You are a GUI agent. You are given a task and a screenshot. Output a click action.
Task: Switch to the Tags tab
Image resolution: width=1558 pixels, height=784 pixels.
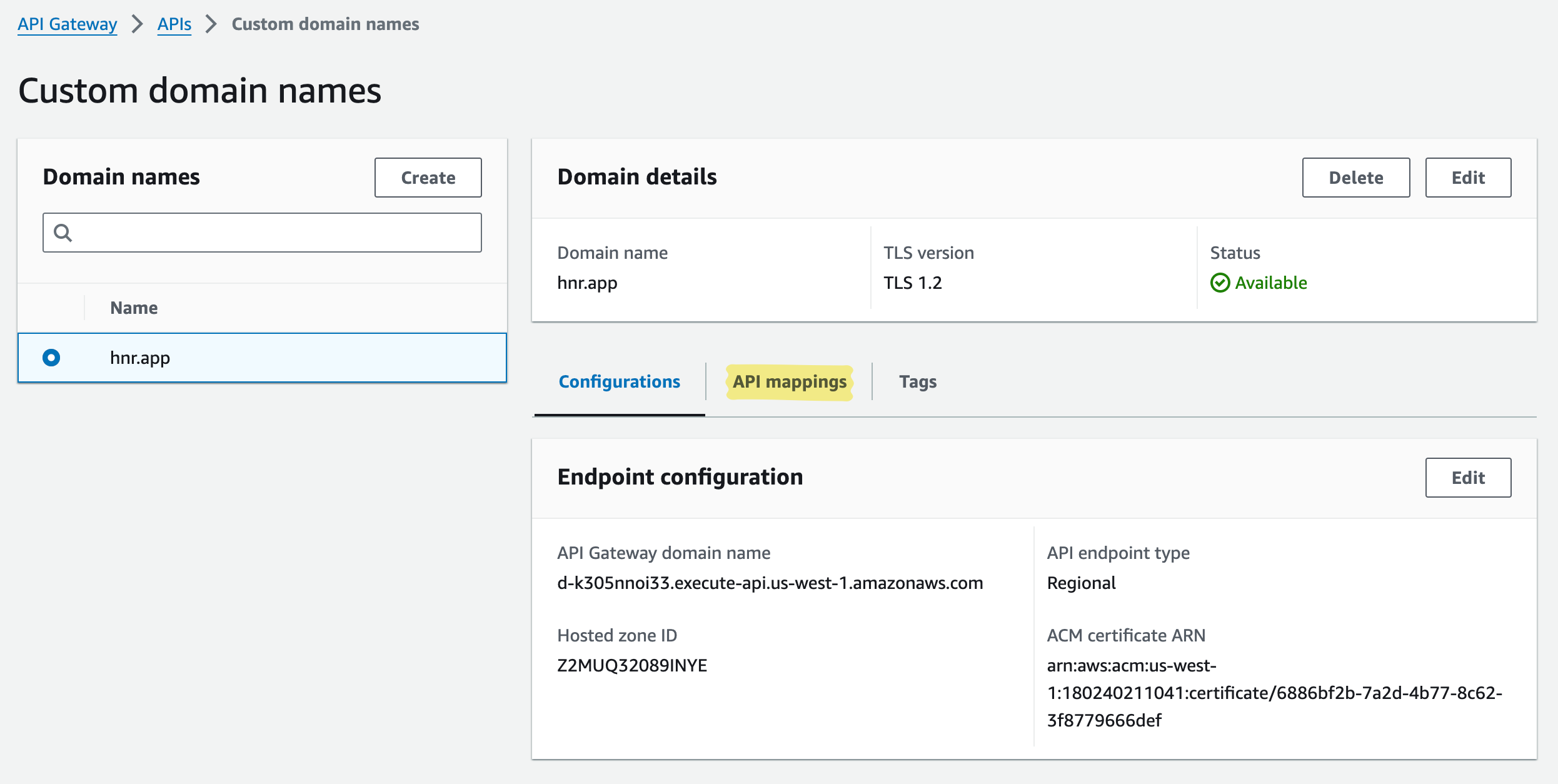coord(918,381)
